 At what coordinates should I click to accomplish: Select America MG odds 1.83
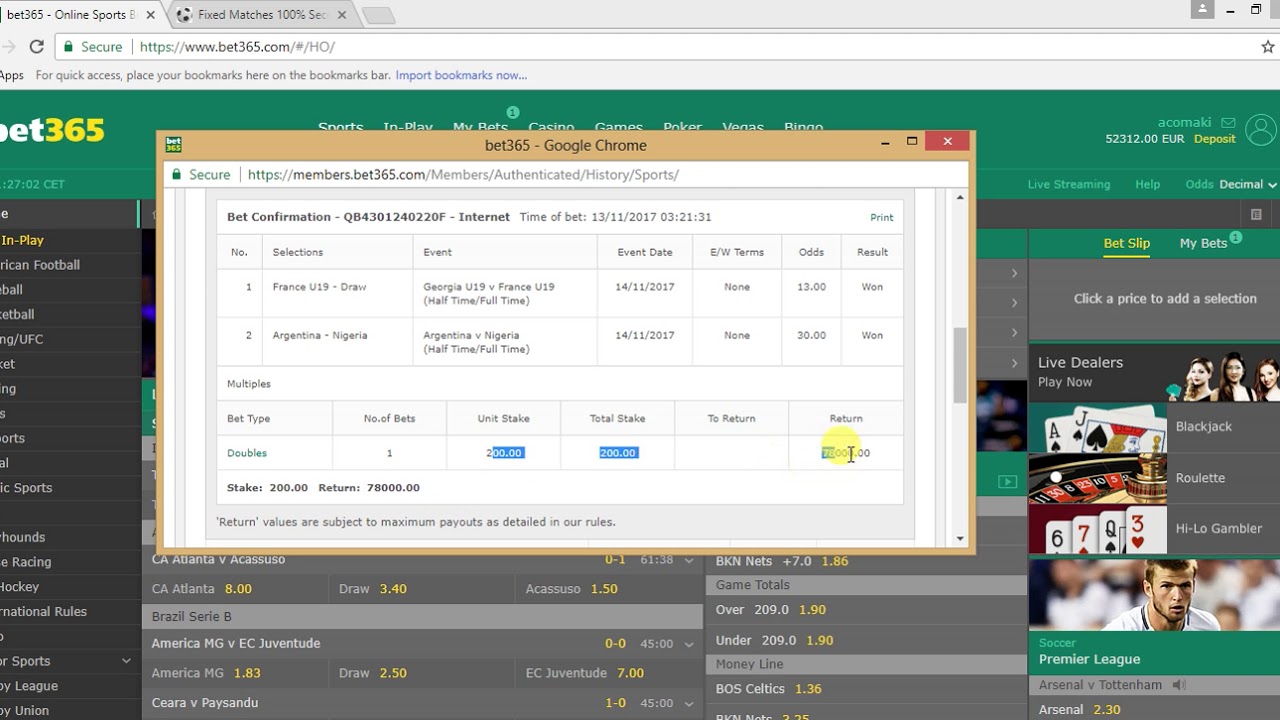coord(236,673)
